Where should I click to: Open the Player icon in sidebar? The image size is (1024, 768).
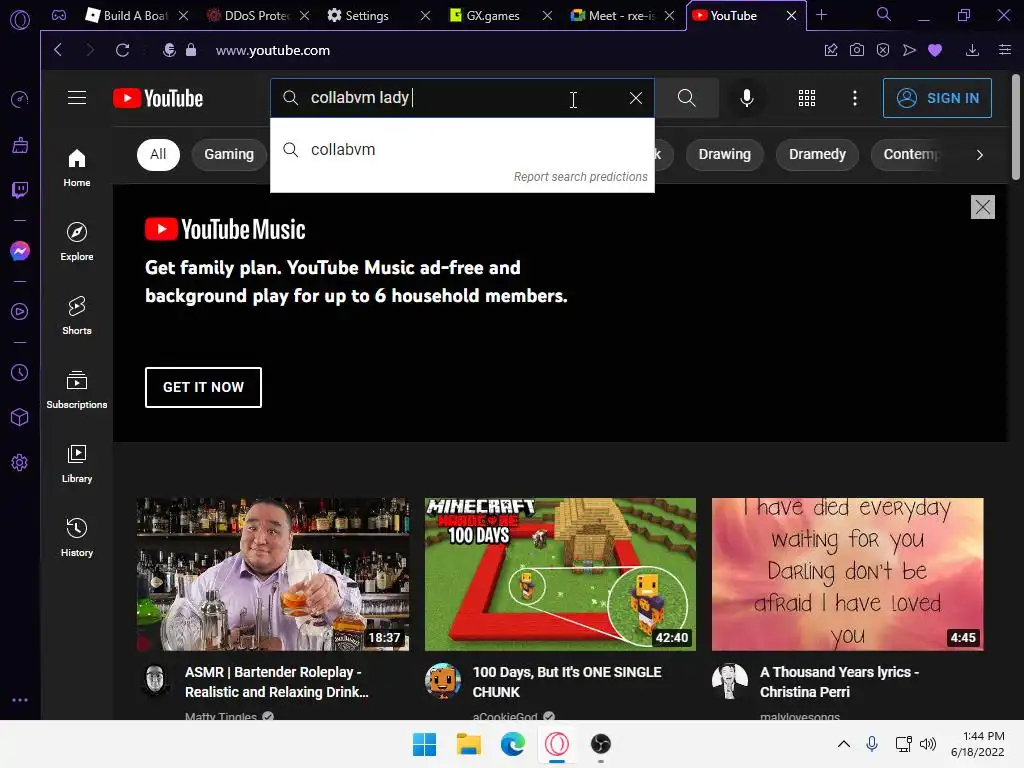(x=20, y=312)
